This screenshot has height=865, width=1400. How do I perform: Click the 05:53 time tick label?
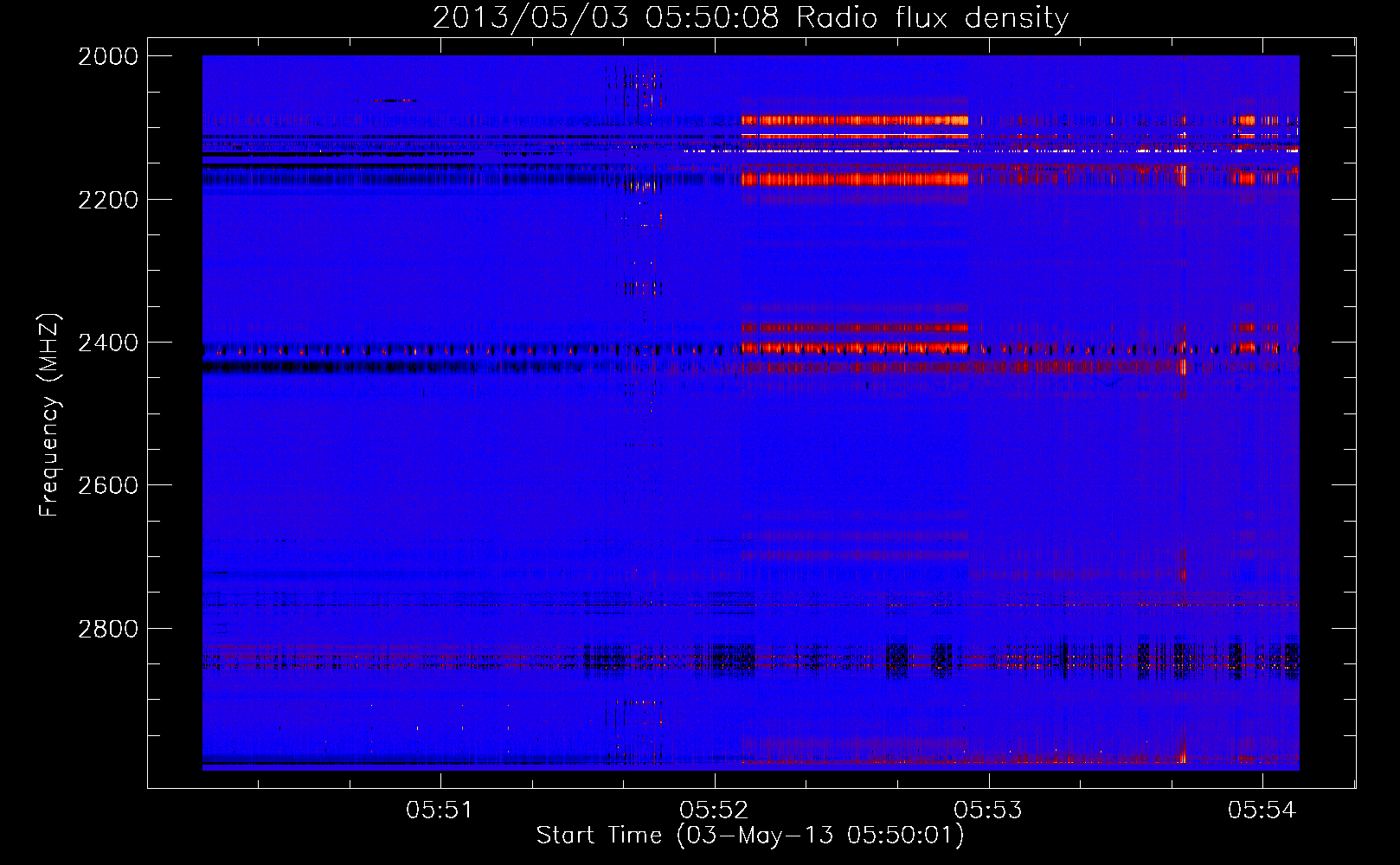tap(988, 810)
